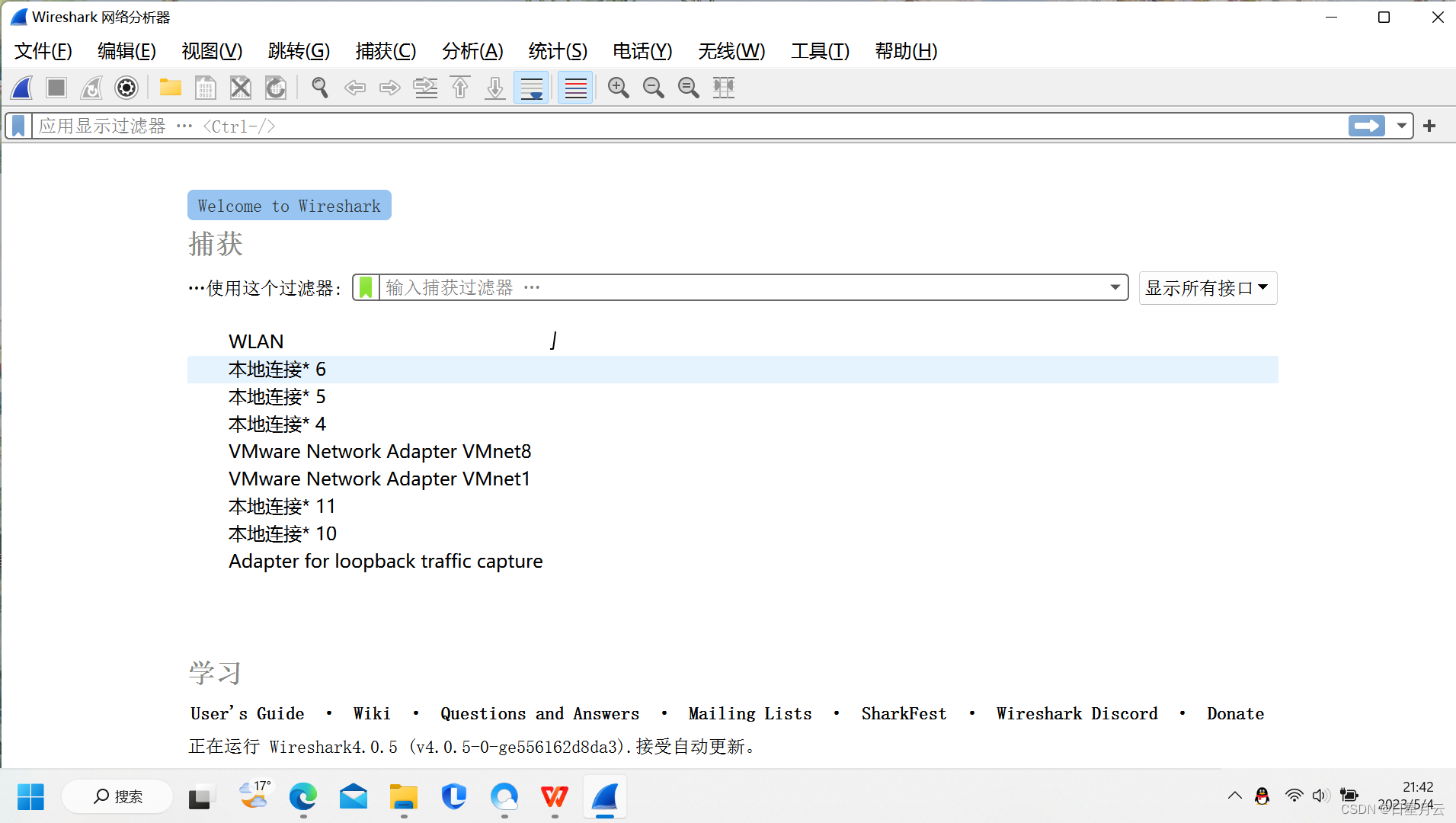The width and height of the screenshot is (1456, 823).
Task: Toggle auto-scroll during live capture
Action: click(x=531, y=88)
